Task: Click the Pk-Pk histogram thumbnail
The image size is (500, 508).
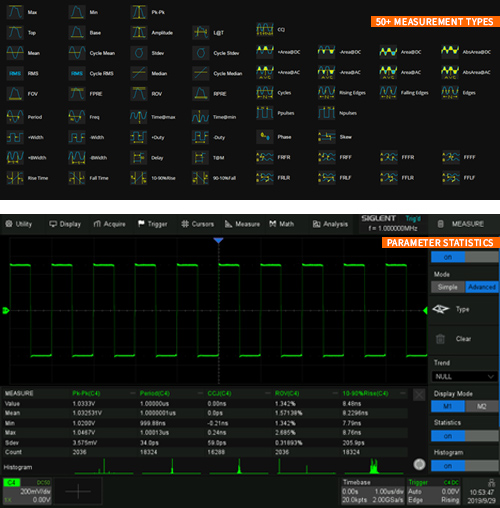Action: tap(104, 466)
